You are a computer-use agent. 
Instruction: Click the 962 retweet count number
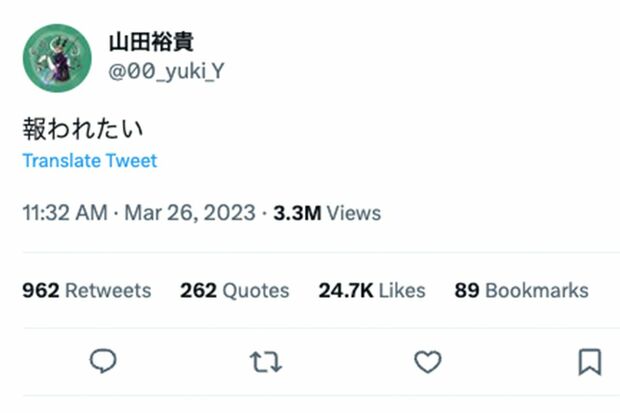pos(40,291)
